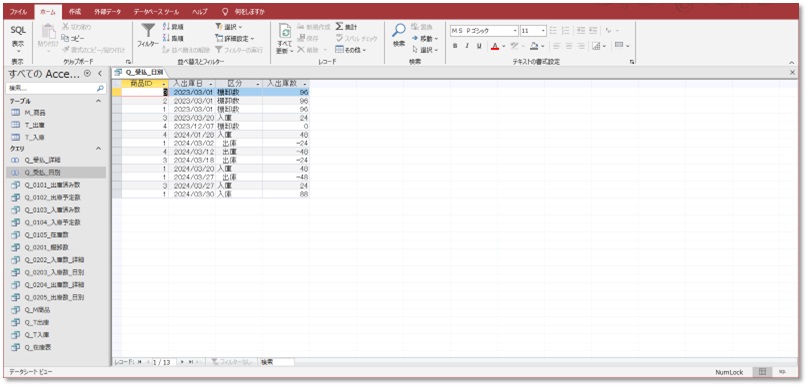Open ribbon select 選択 dropdown in 検索 group
Image resolution: width=808 pixels, height=387 pixels.
pos(426,50)
